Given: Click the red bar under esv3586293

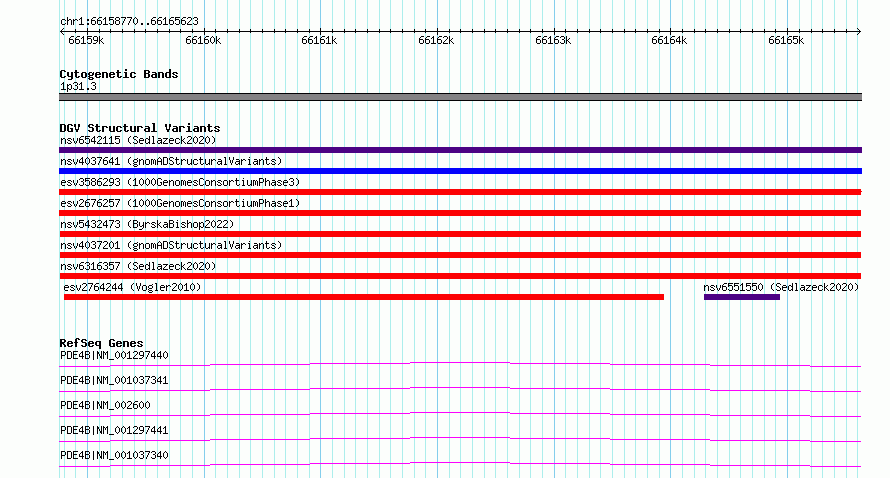Looking at the screenshot, I should pyautogui.click(x=460, y=192).
